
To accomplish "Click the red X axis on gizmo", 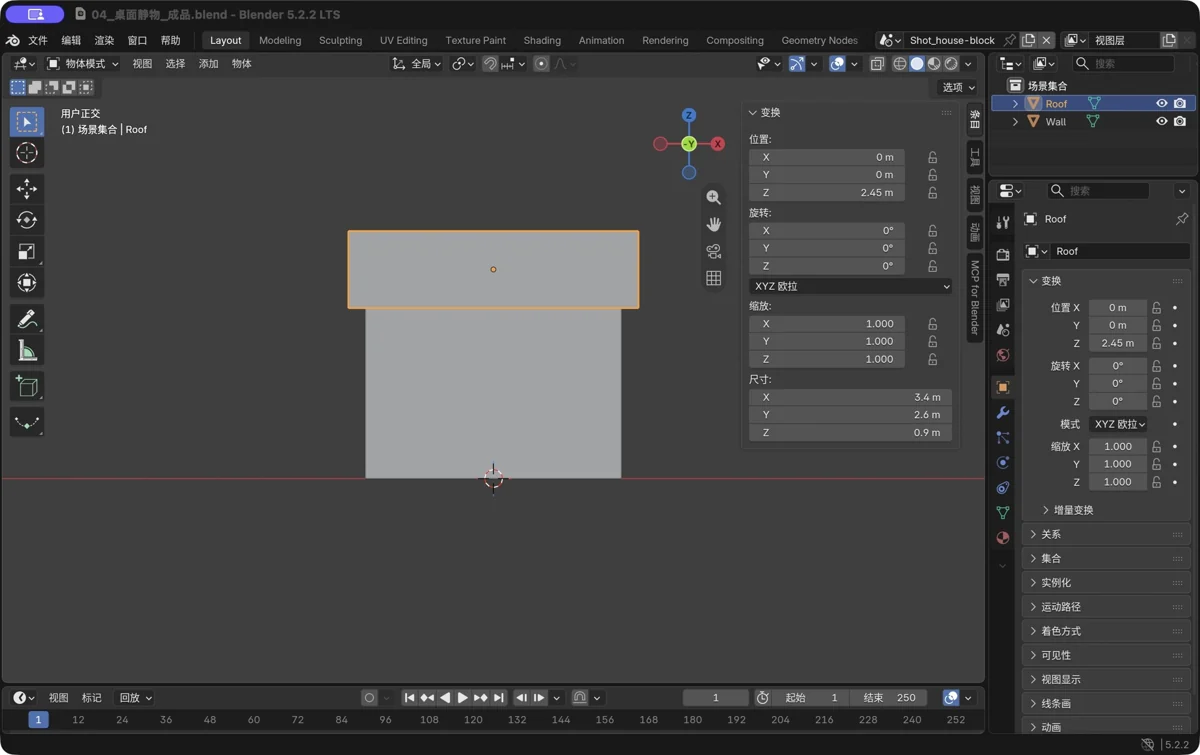I will pyautogui.click(x=717, y=144).
